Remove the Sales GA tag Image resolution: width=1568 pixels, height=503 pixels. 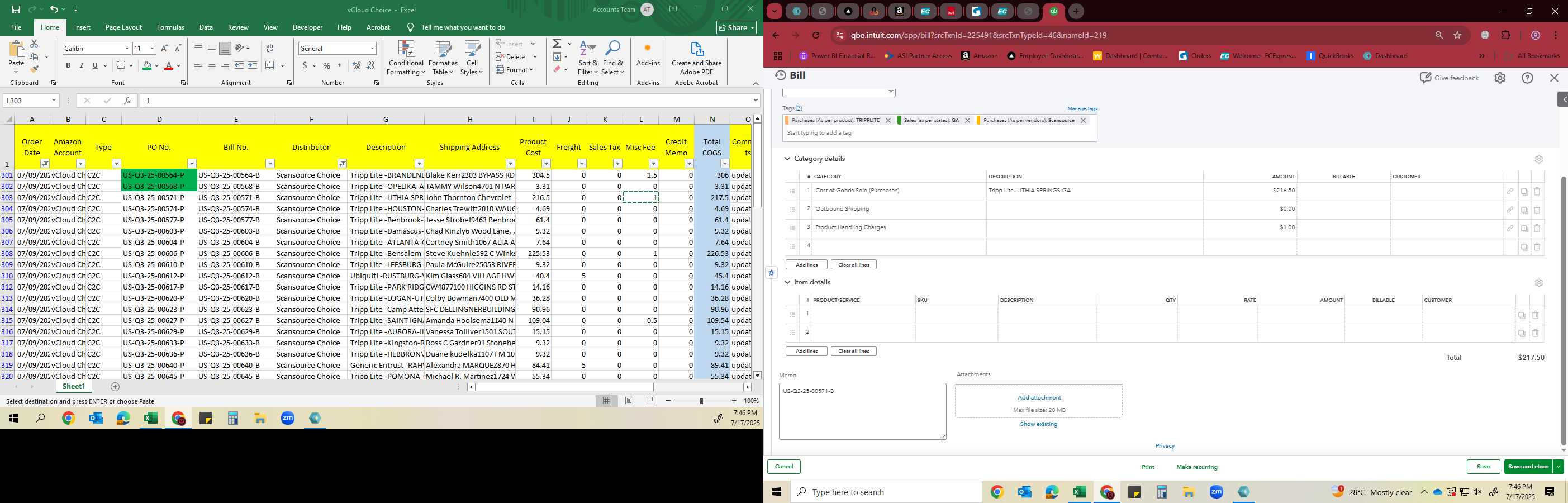[x=967, y=121]
